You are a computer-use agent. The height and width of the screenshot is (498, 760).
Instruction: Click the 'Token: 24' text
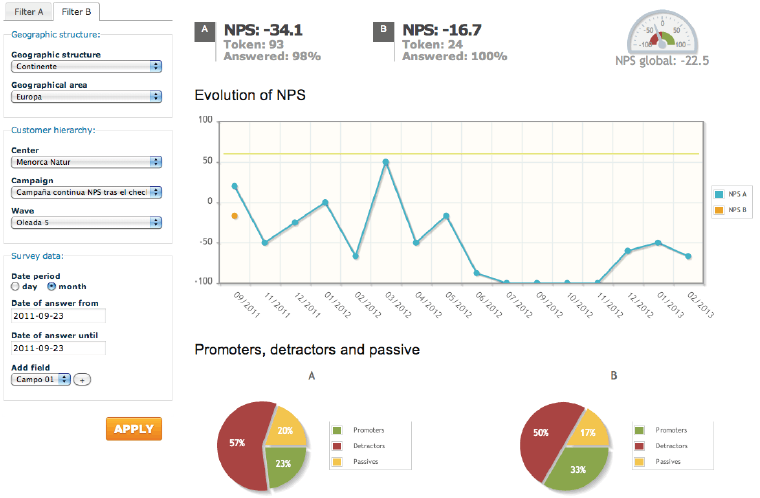click(432, 45)
